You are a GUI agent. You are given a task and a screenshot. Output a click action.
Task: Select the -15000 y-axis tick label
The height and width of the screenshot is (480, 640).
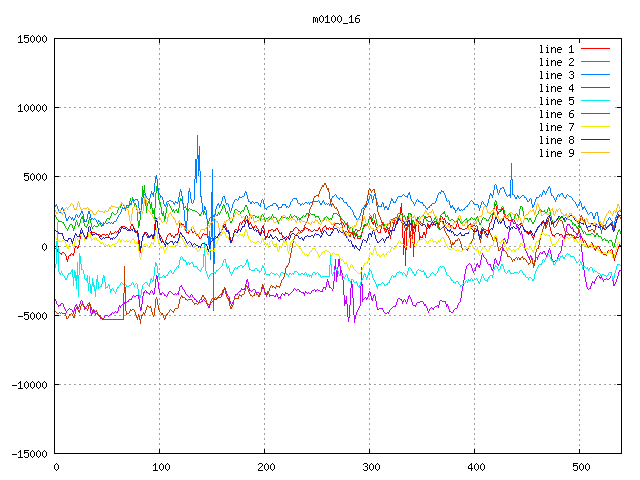tap(29, 453)
